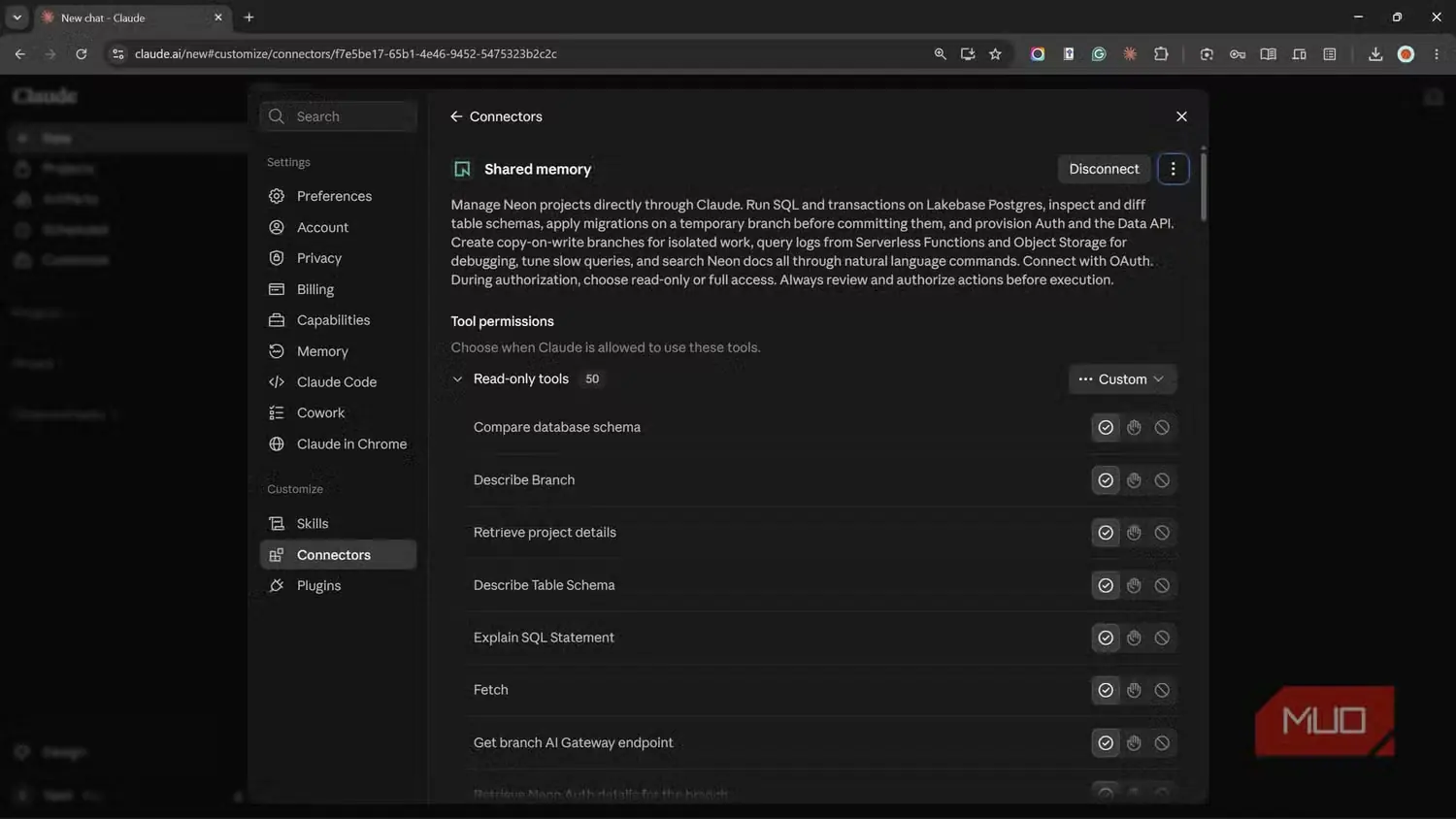Block the Retrieve project details tool
1456x819 pixels.
pyautogui.click(x=1162, y=533)
